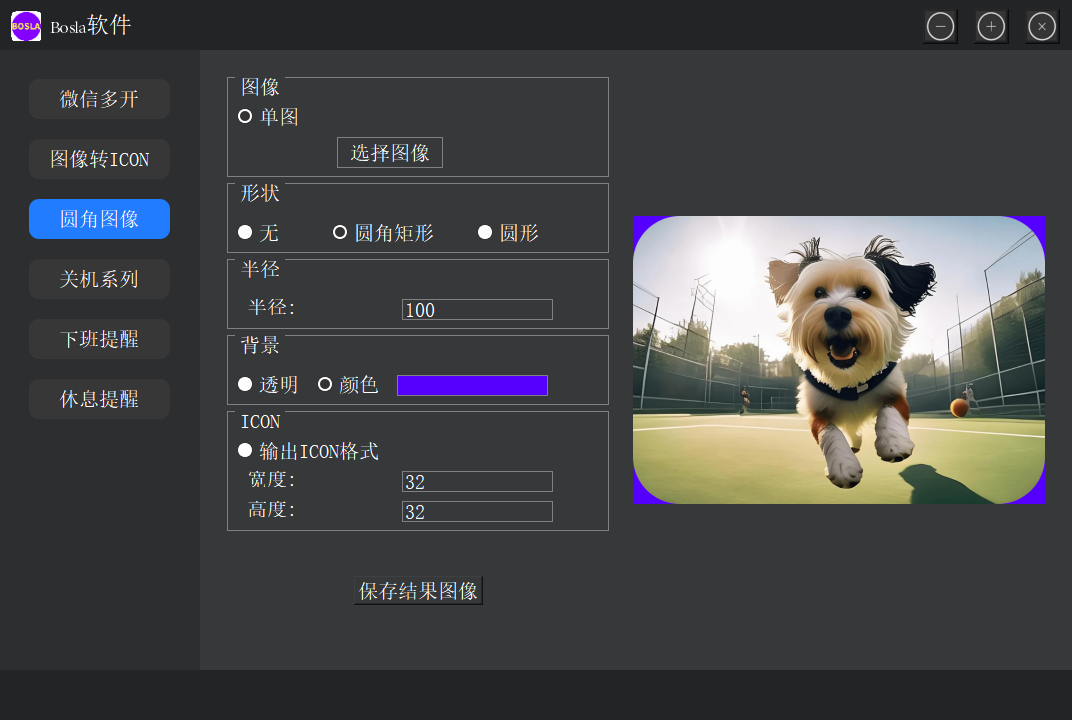Viewport: 1072px width, 720px height.
Task: Select the 颜色 background radio option
Action: coord(325,385)
